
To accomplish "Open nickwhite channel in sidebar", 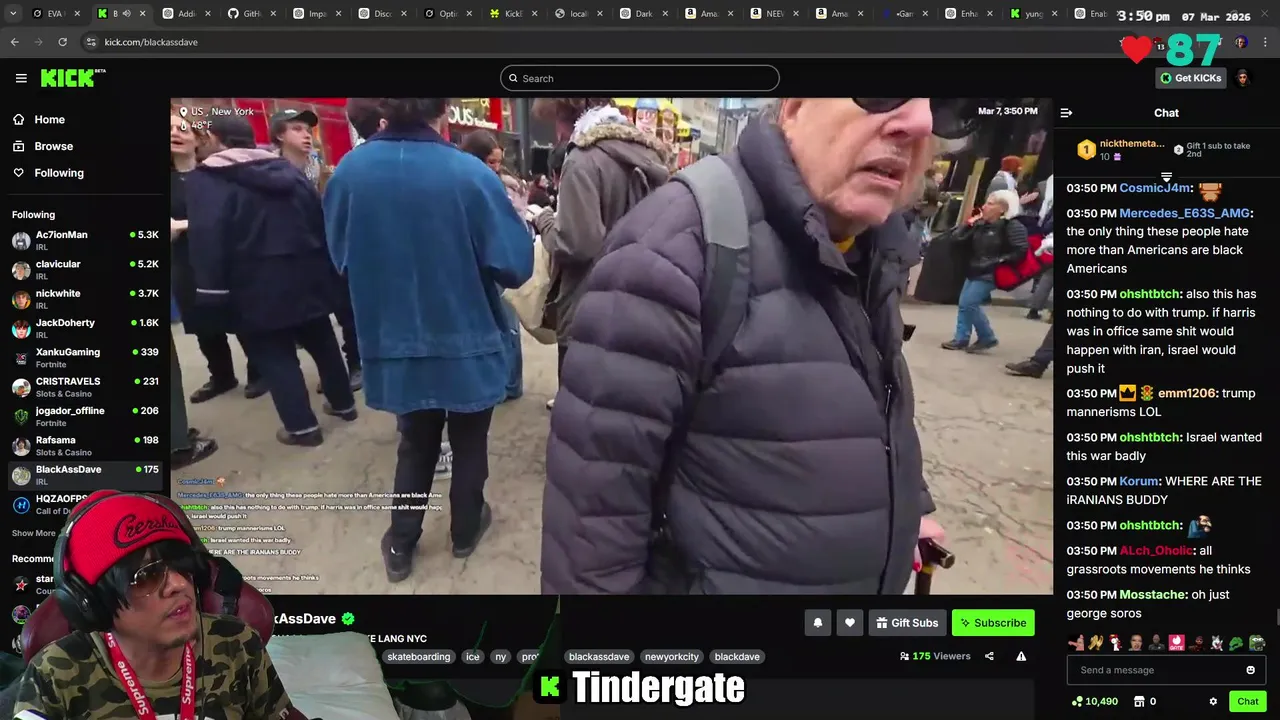I will coord(85,299).
